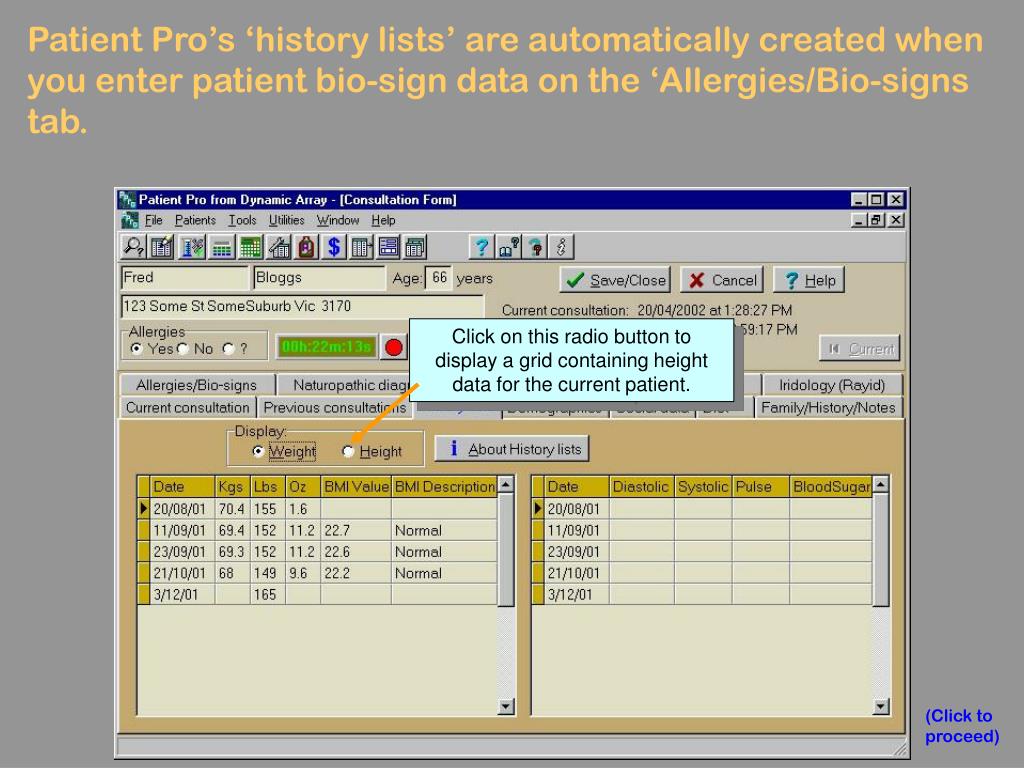1024x768 pixels.
Task: Select the Height display radio button
Action: 348,451
